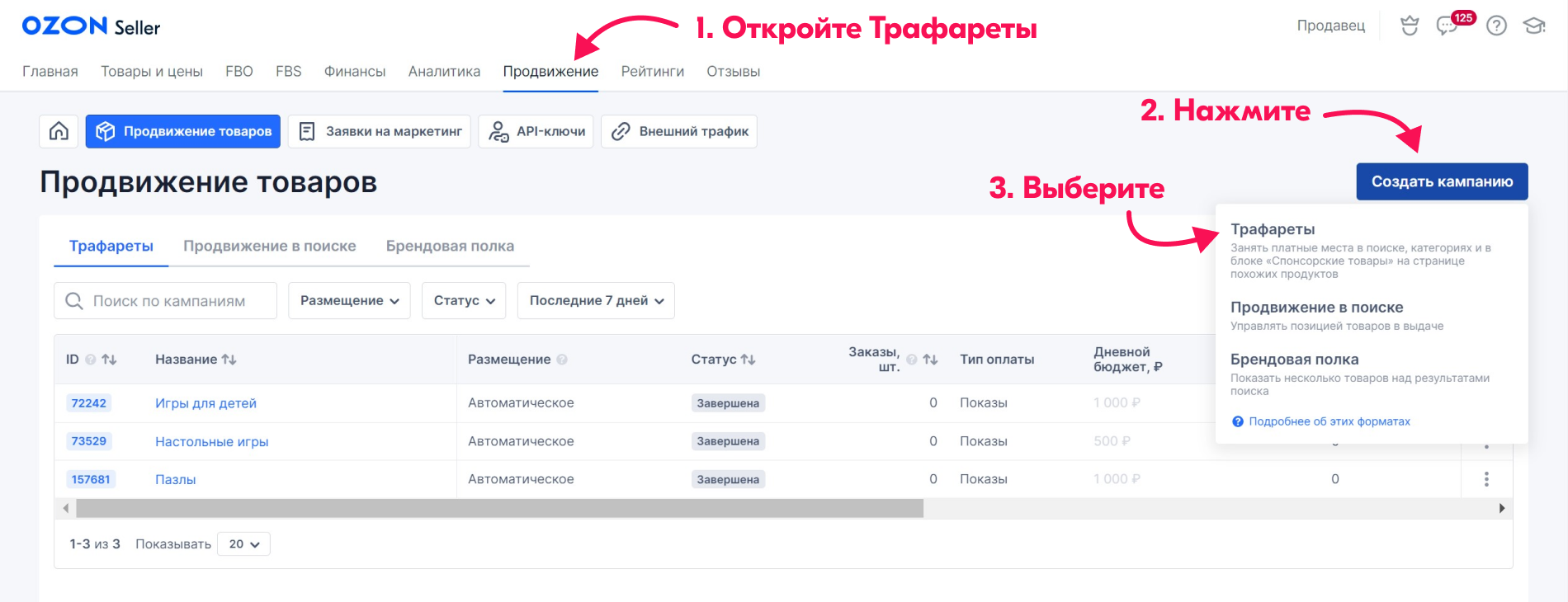1568x602 pixels.
Task: Open Размещение filter dropdown
Action: point(349,300)
